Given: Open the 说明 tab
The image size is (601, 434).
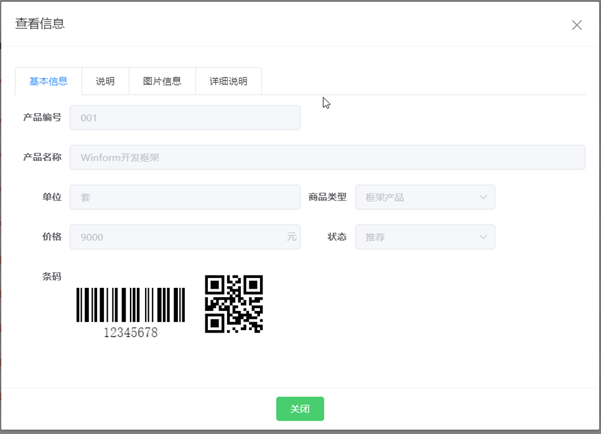Looking at the screenshot, I should point(105,81).
